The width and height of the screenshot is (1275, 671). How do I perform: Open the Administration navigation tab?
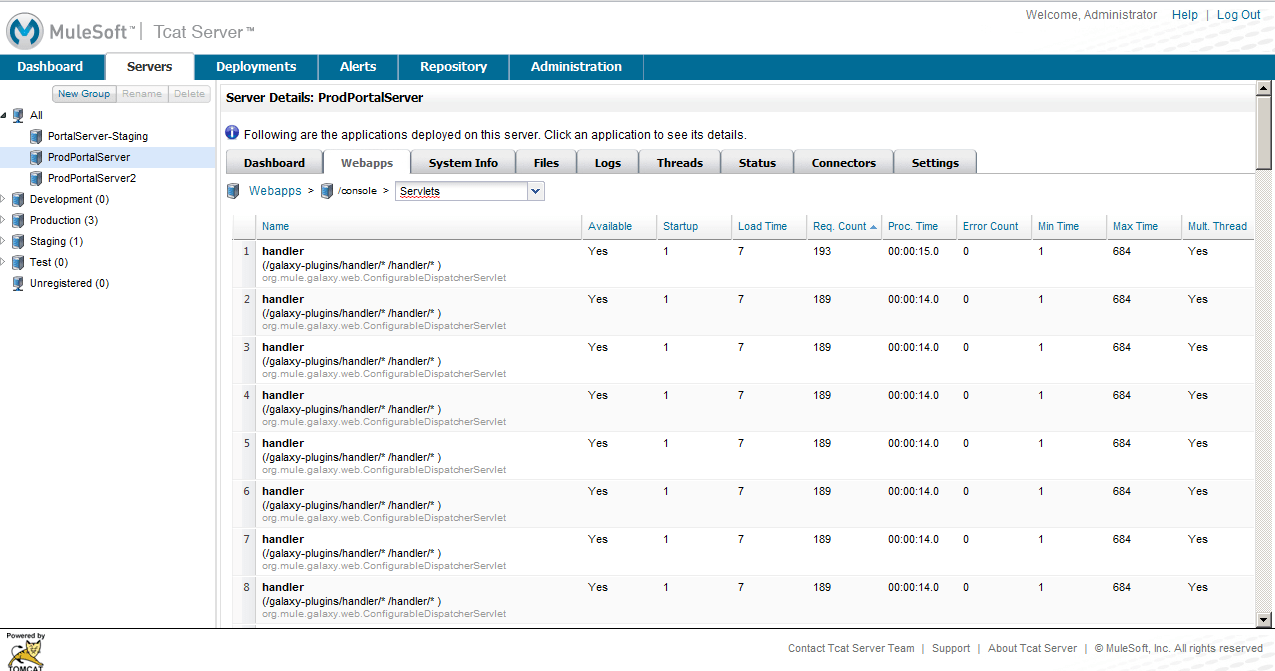[x=576, y=67]
